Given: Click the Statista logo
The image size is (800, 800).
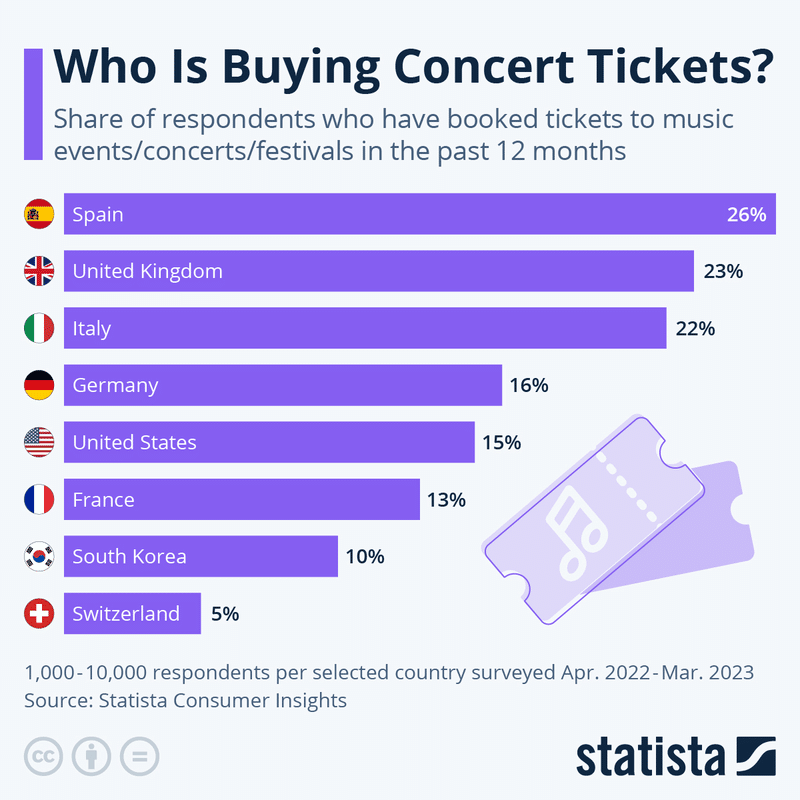Looking at the screenshot, I should pos(676,756).
